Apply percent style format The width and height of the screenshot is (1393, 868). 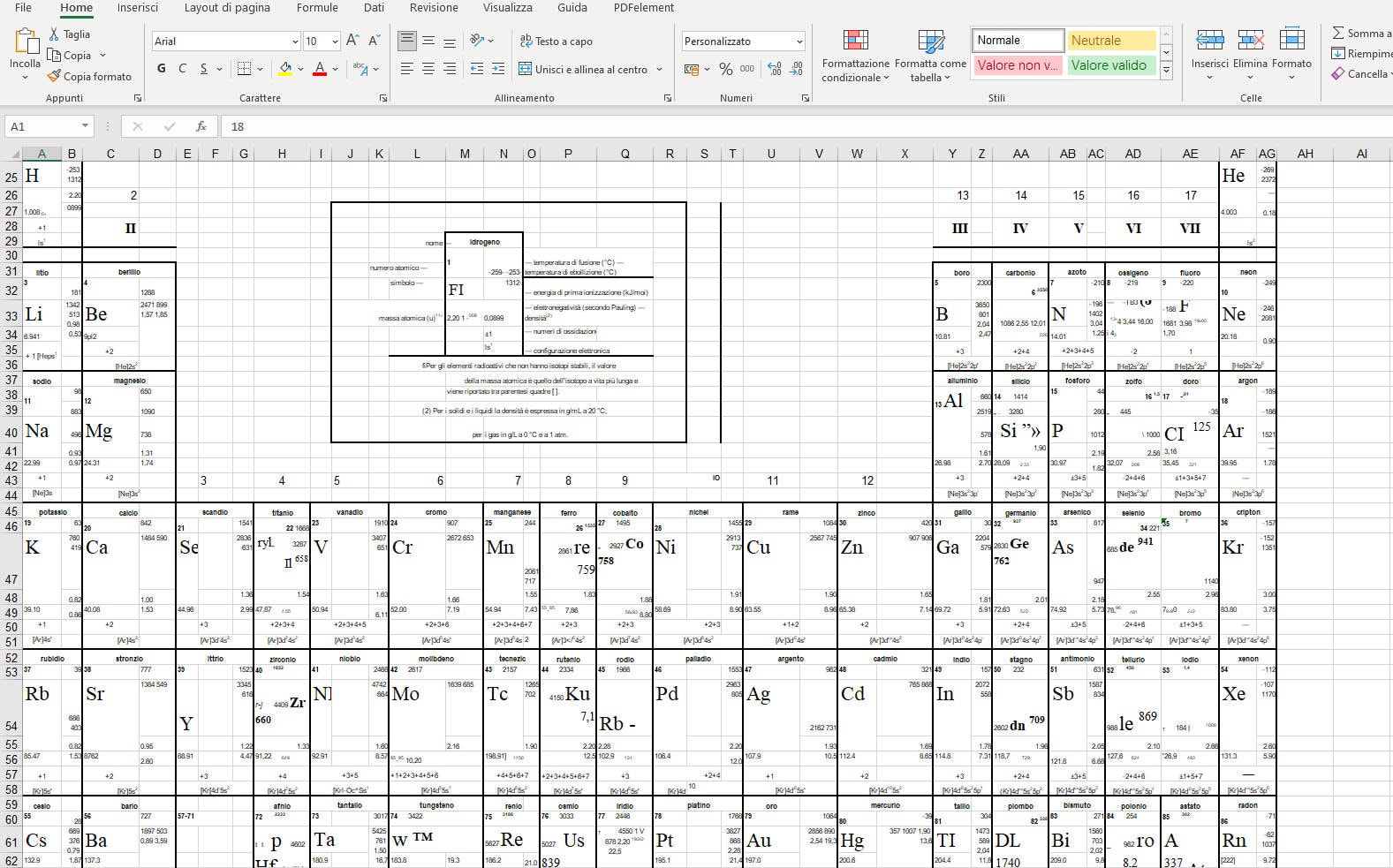pos(726,69)
